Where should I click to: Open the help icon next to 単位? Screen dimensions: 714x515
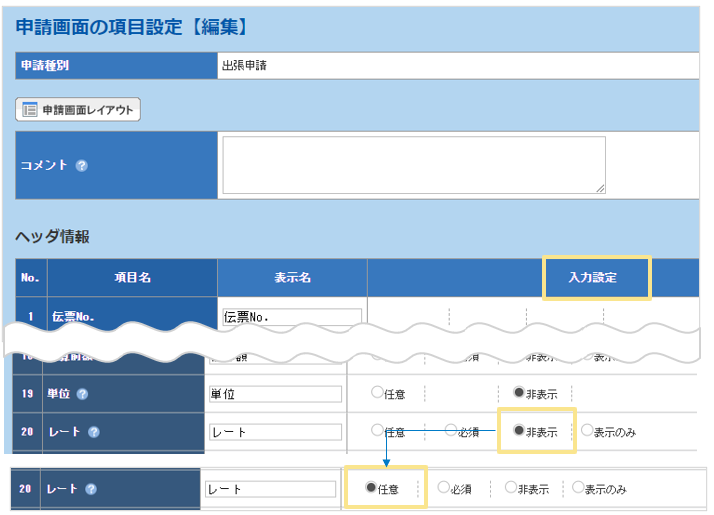(81, 394)
